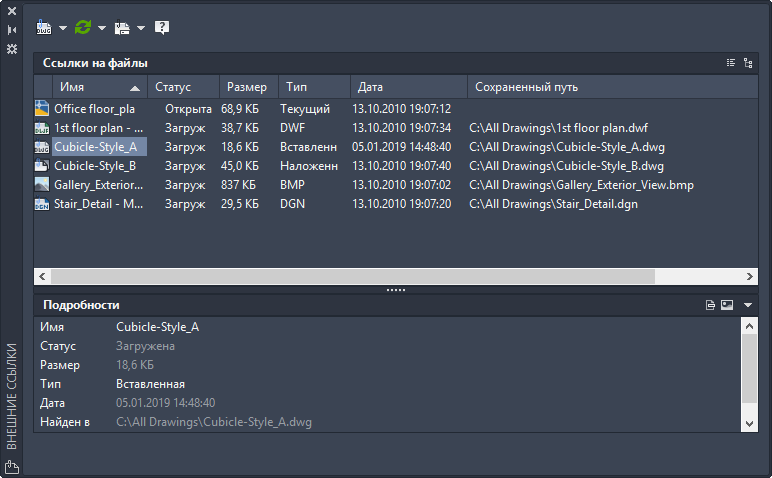Click the Change Path toolbar icon
772x478 pixels.
tap(122, 28)
